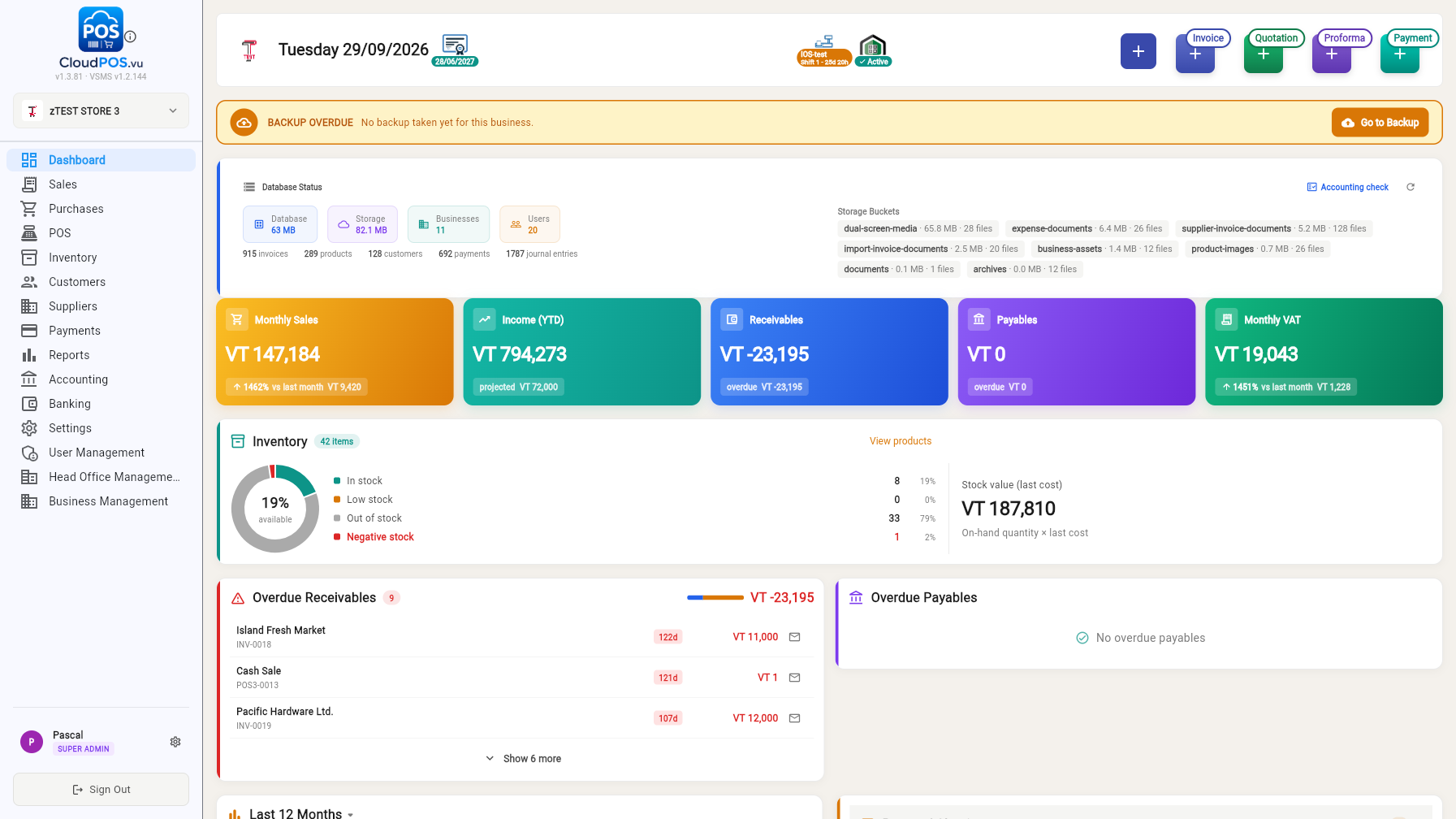
Task: Click the Negative stock legend entry
Action: tap(374, 537)
